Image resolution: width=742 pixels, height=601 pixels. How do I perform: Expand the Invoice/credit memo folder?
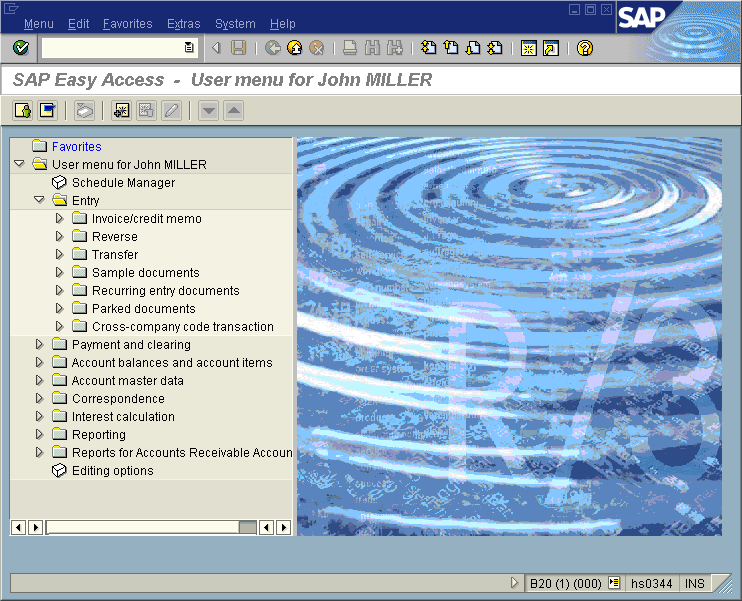[x=59, y=219]
